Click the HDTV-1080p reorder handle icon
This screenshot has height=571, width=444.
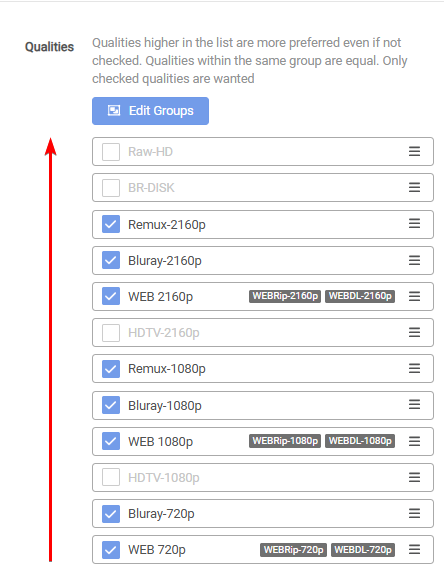[x=414, y=477]
